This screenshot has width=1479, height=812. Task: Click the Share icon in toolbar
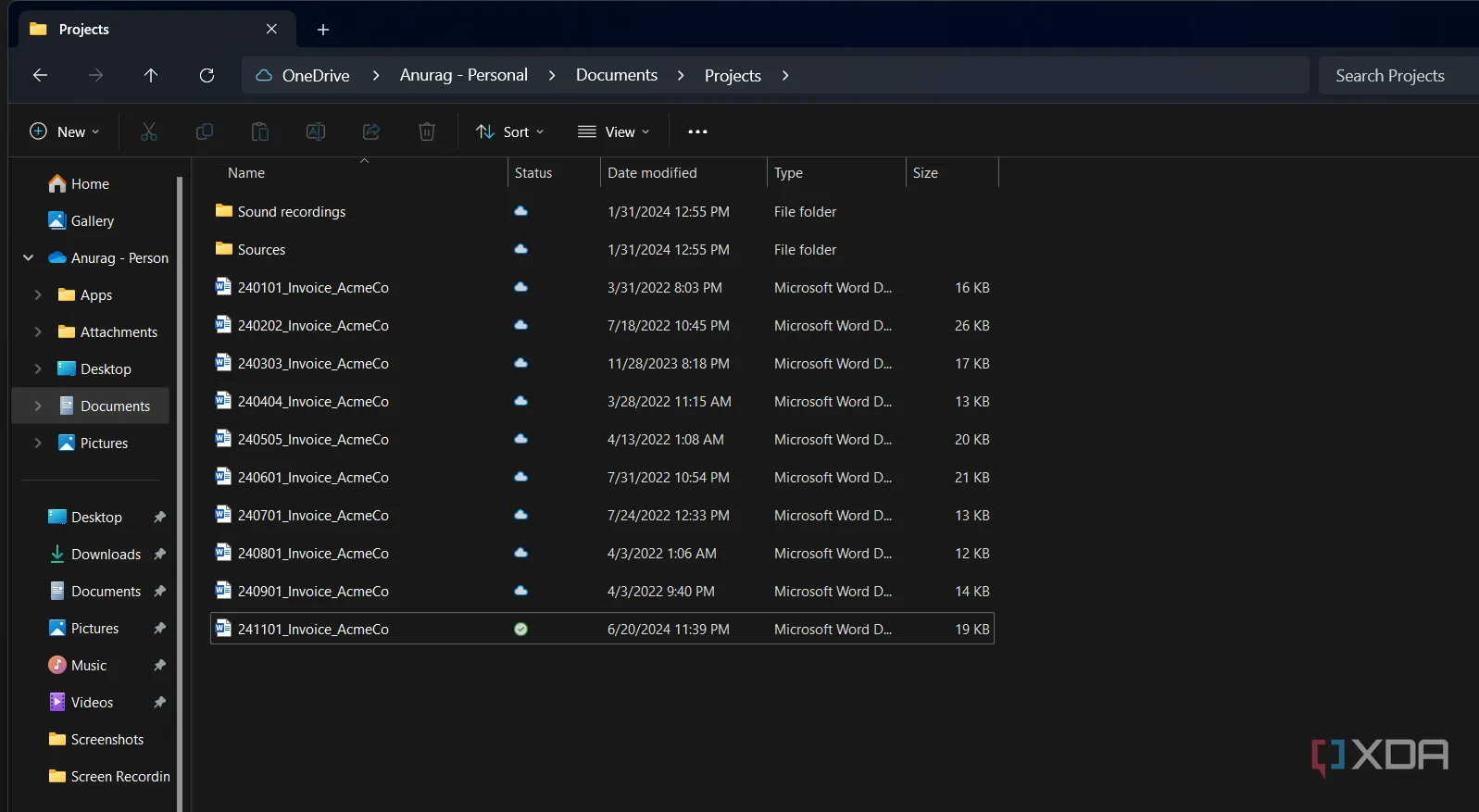tap(371, 131)
